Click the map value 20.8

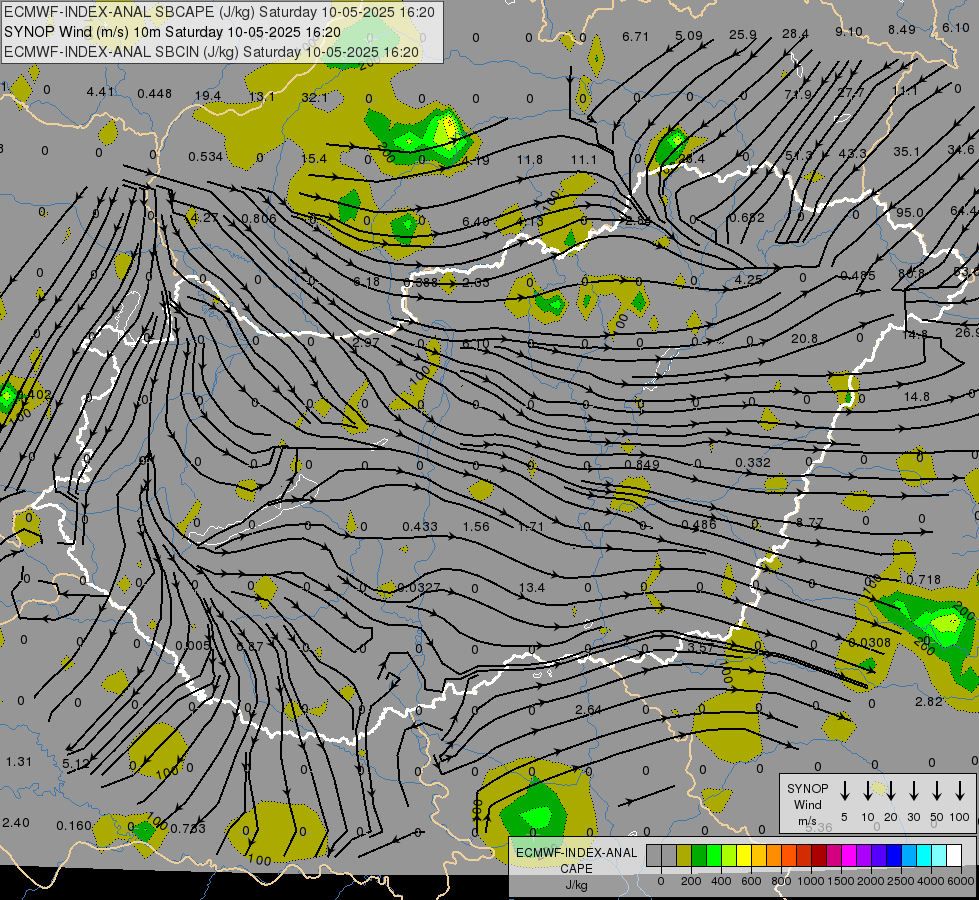tap(804, 339)
